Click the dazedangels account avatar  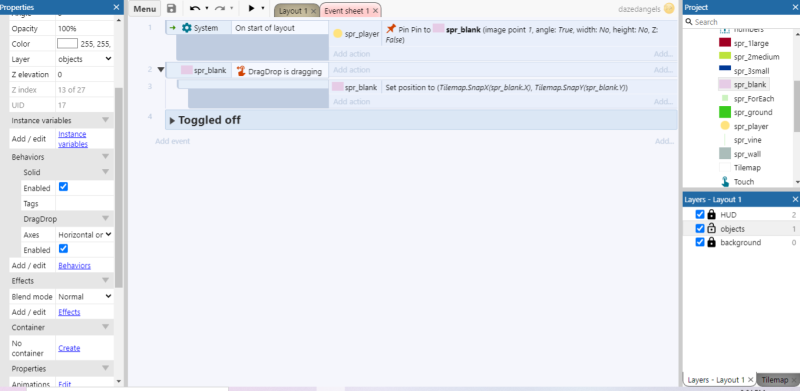click(x=669, y=9)
